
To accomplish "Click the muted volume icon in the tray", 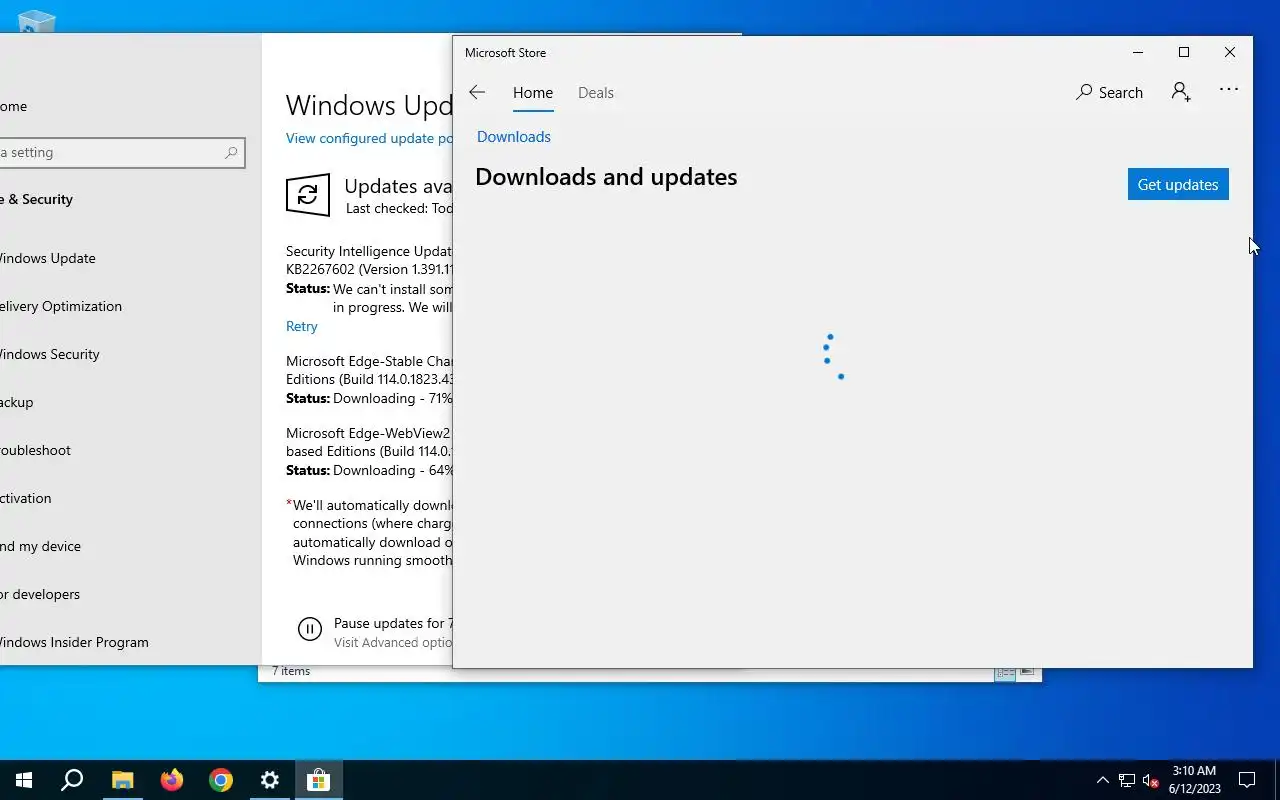I will tap(1151, 780).
